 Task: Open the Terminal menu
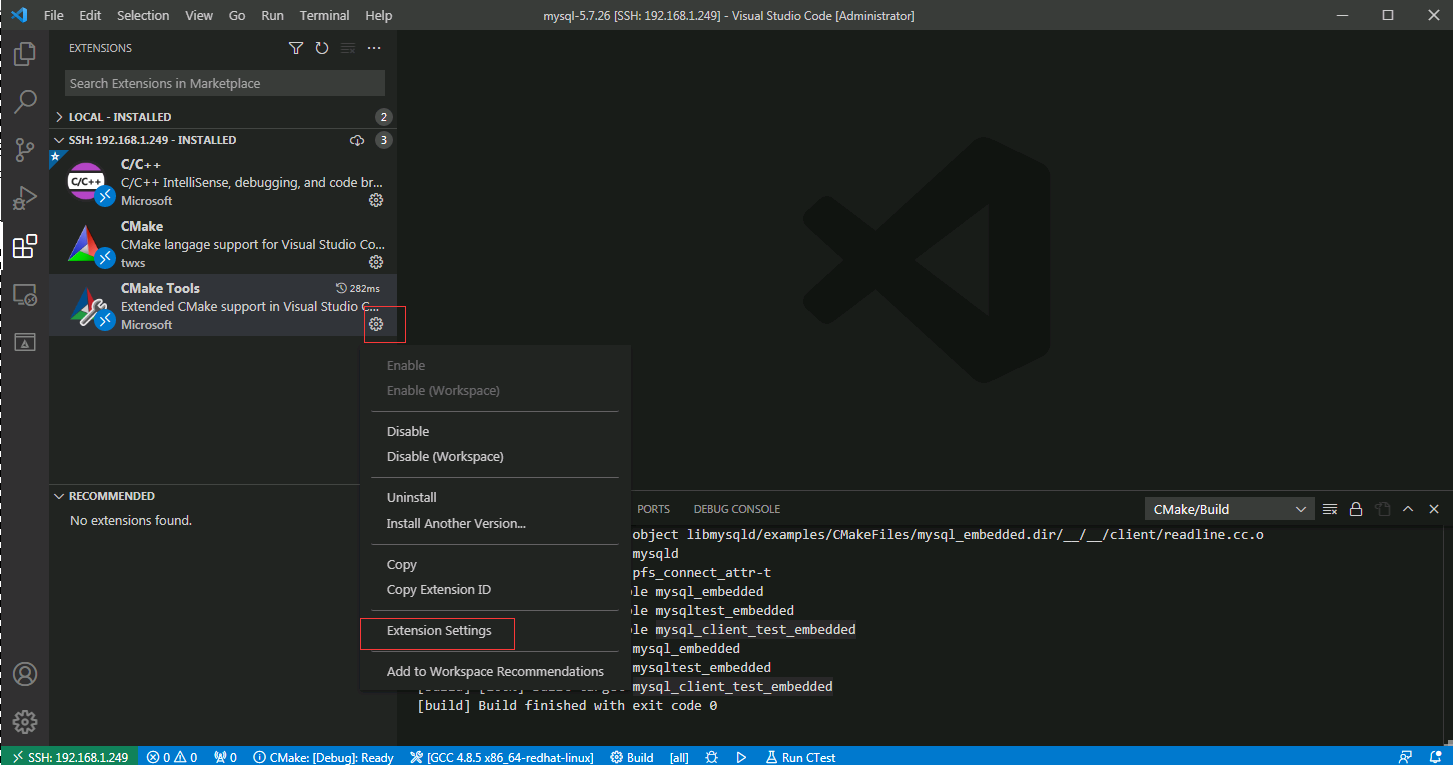325,16
